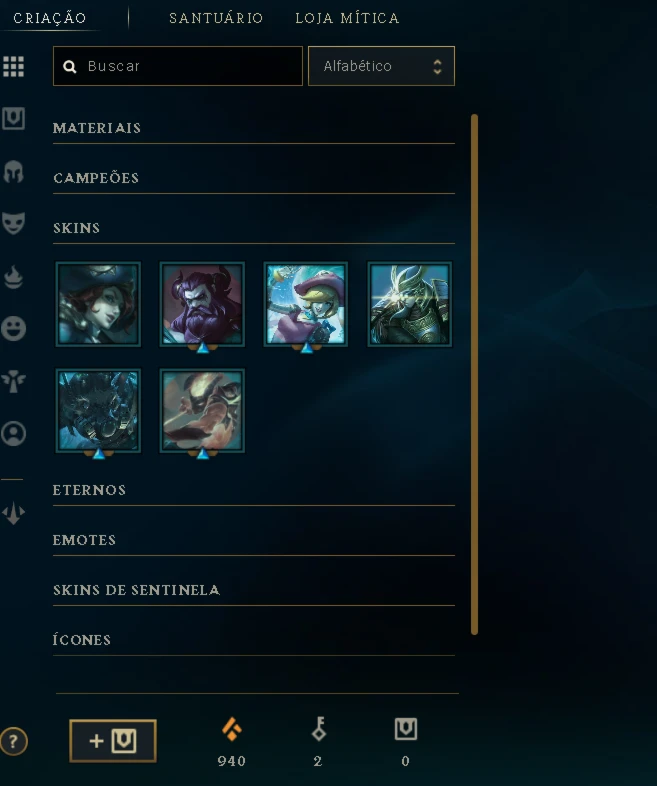Click into the Buscar search field
This screenshot has width=657, height=786.
[178, 66]
